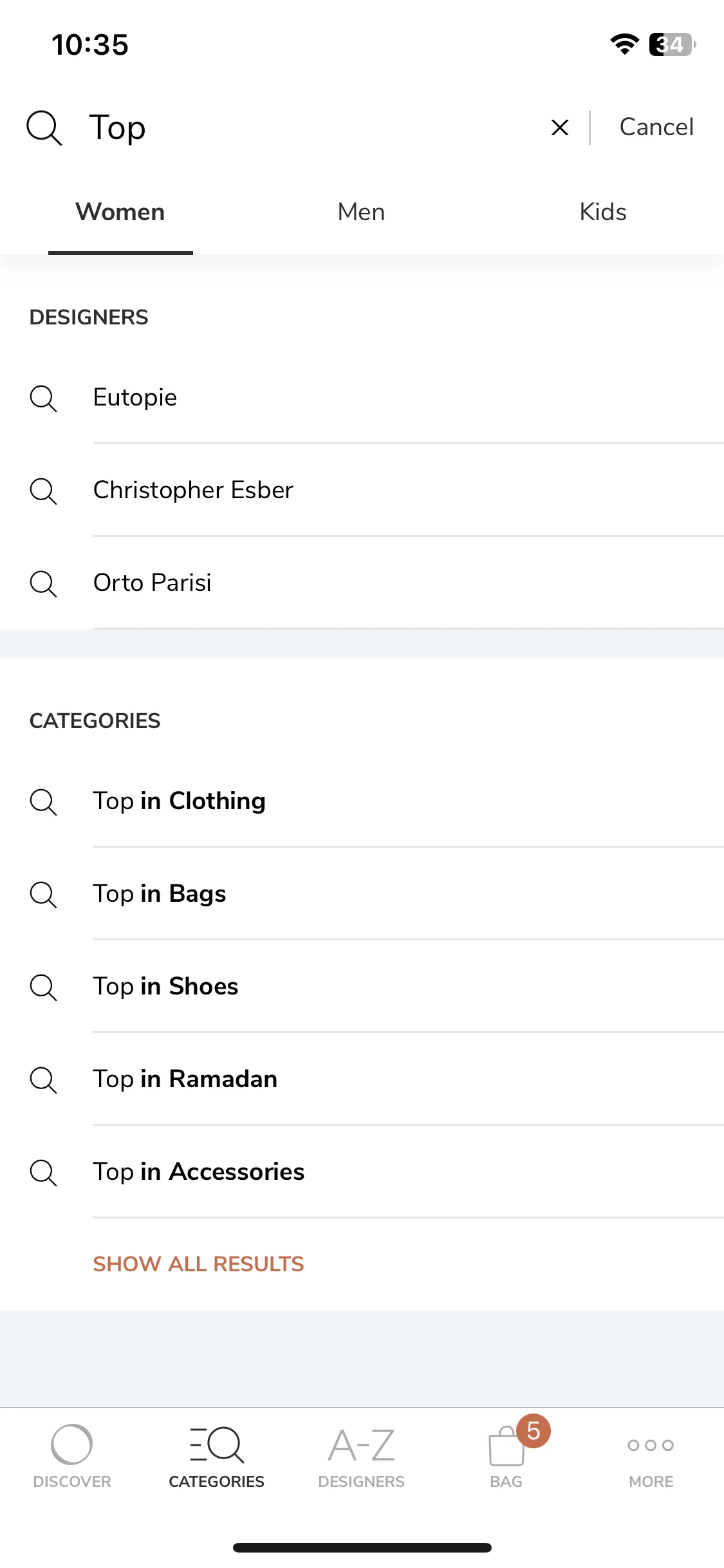Show all results link
724x1568 pixels.
(198, 1264)
